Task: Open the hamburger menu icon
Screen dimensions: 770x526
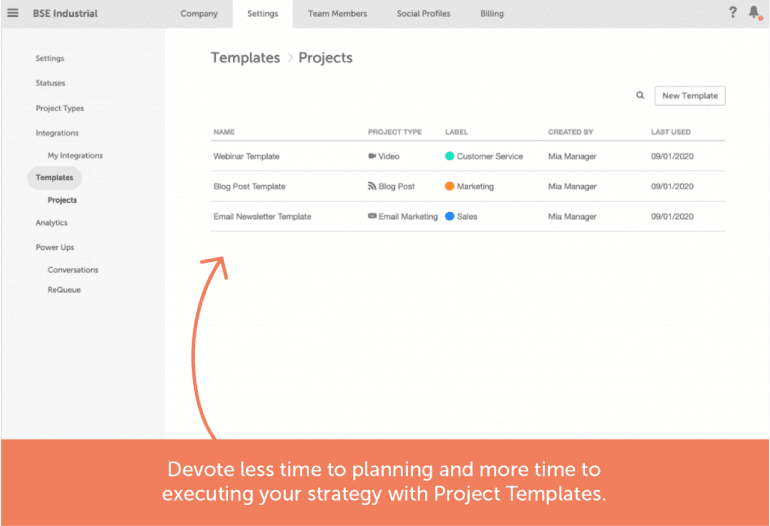Action: click(13, 13)
